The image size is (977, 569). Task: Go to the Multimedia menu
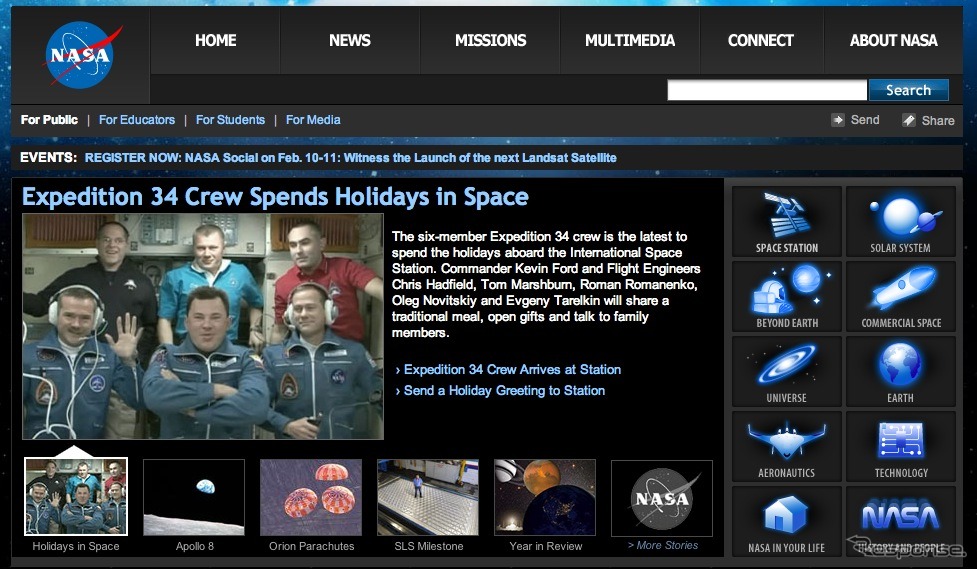click(630, 41)
